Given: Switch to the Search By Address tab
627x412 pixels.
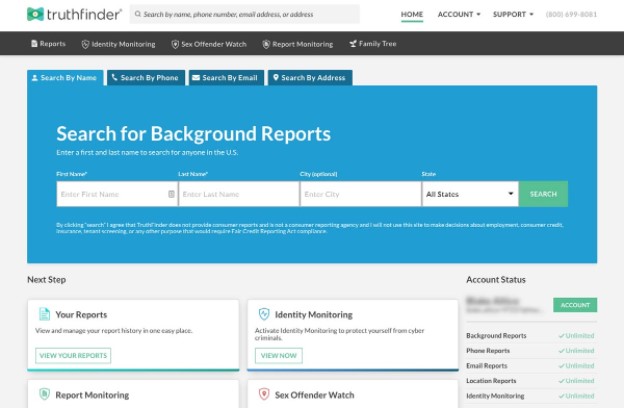Looking at the screenshot, I should click(310, 78).
